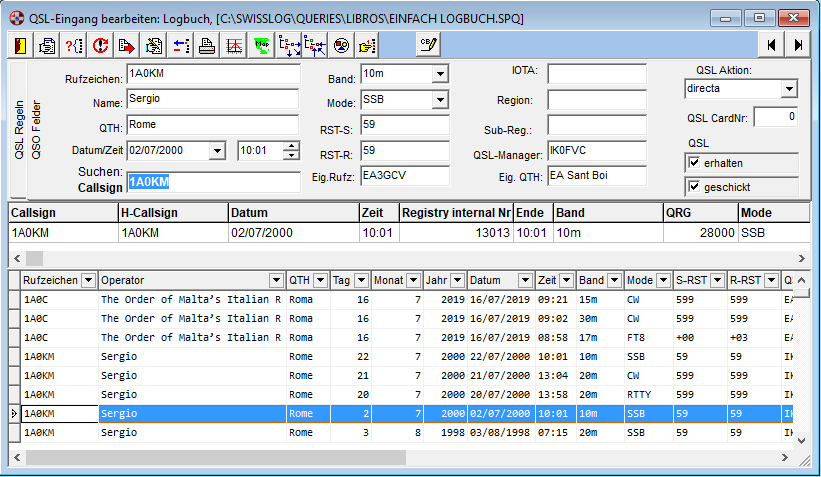Click the CB pencil edit icon
The image size is (821, 477).
[429, 45]
